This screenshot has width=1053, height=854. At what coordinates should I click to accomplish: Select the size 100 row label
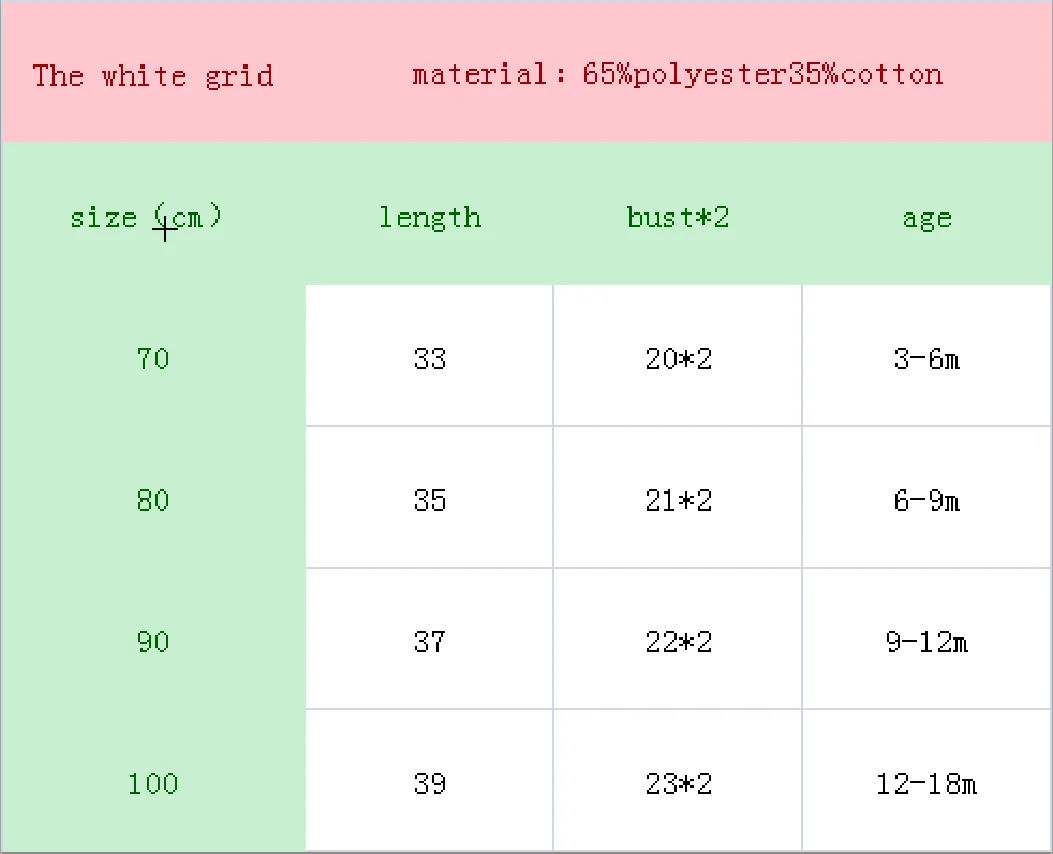(x=153, y=784)
